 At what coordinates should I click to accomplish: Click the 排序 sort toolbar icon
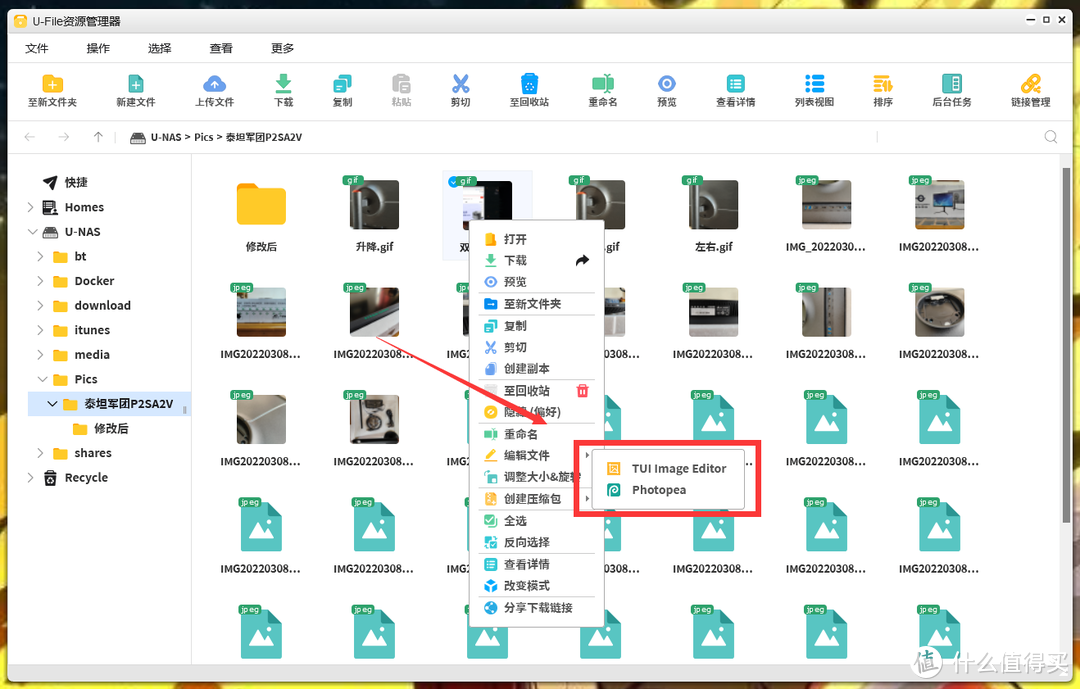(x=880, y=90)
